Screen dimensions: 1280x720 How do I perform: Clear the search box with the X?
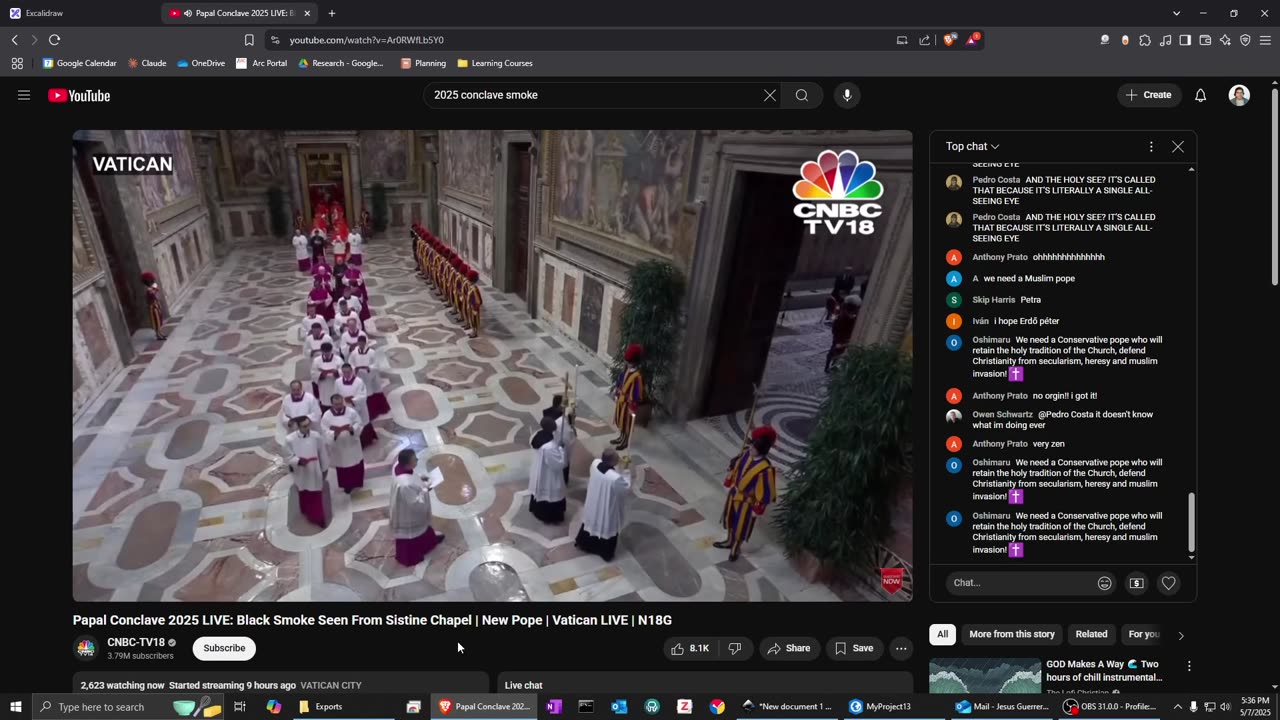(770, 95)
